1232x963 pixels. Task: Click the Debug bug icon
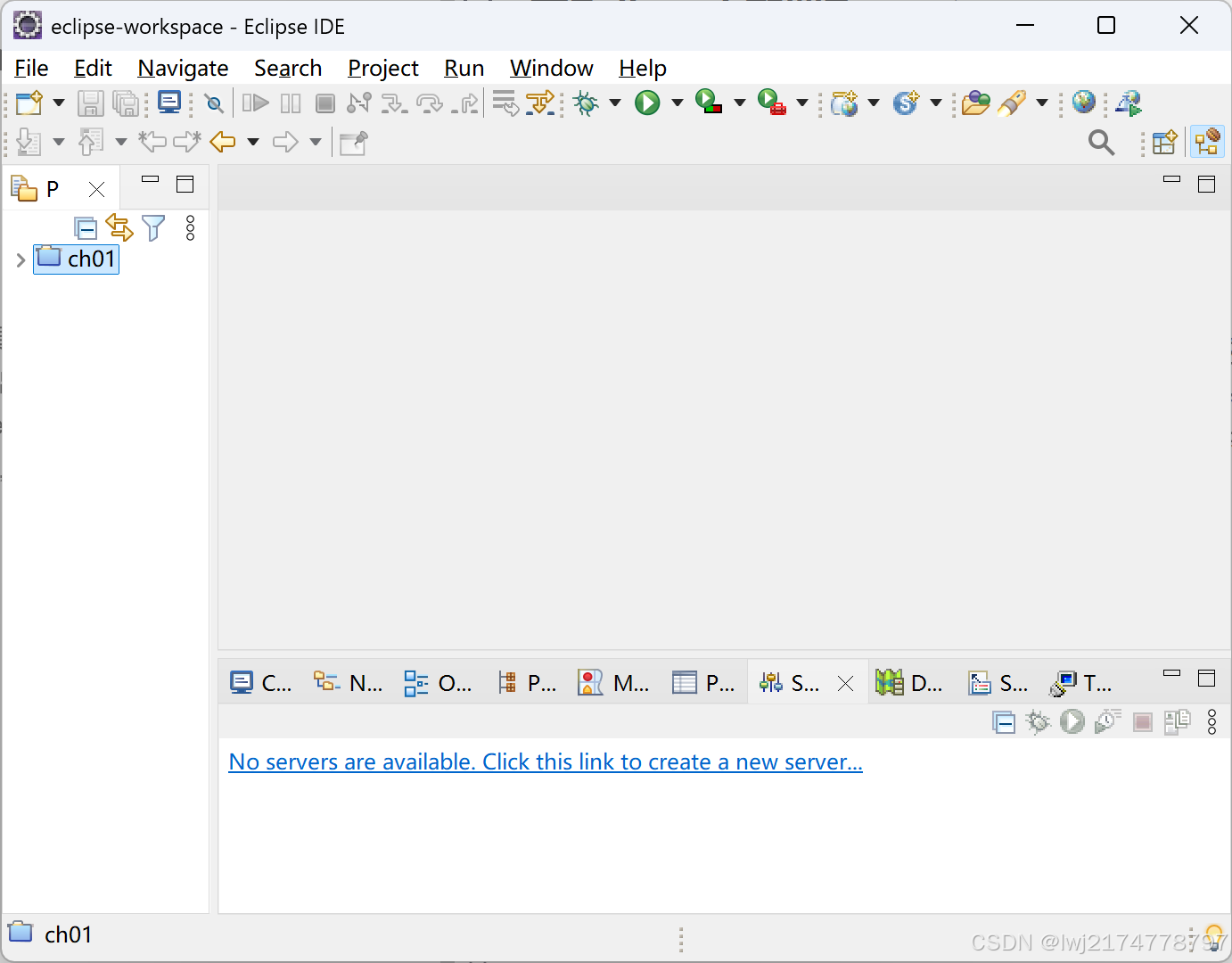click(586, 103)
